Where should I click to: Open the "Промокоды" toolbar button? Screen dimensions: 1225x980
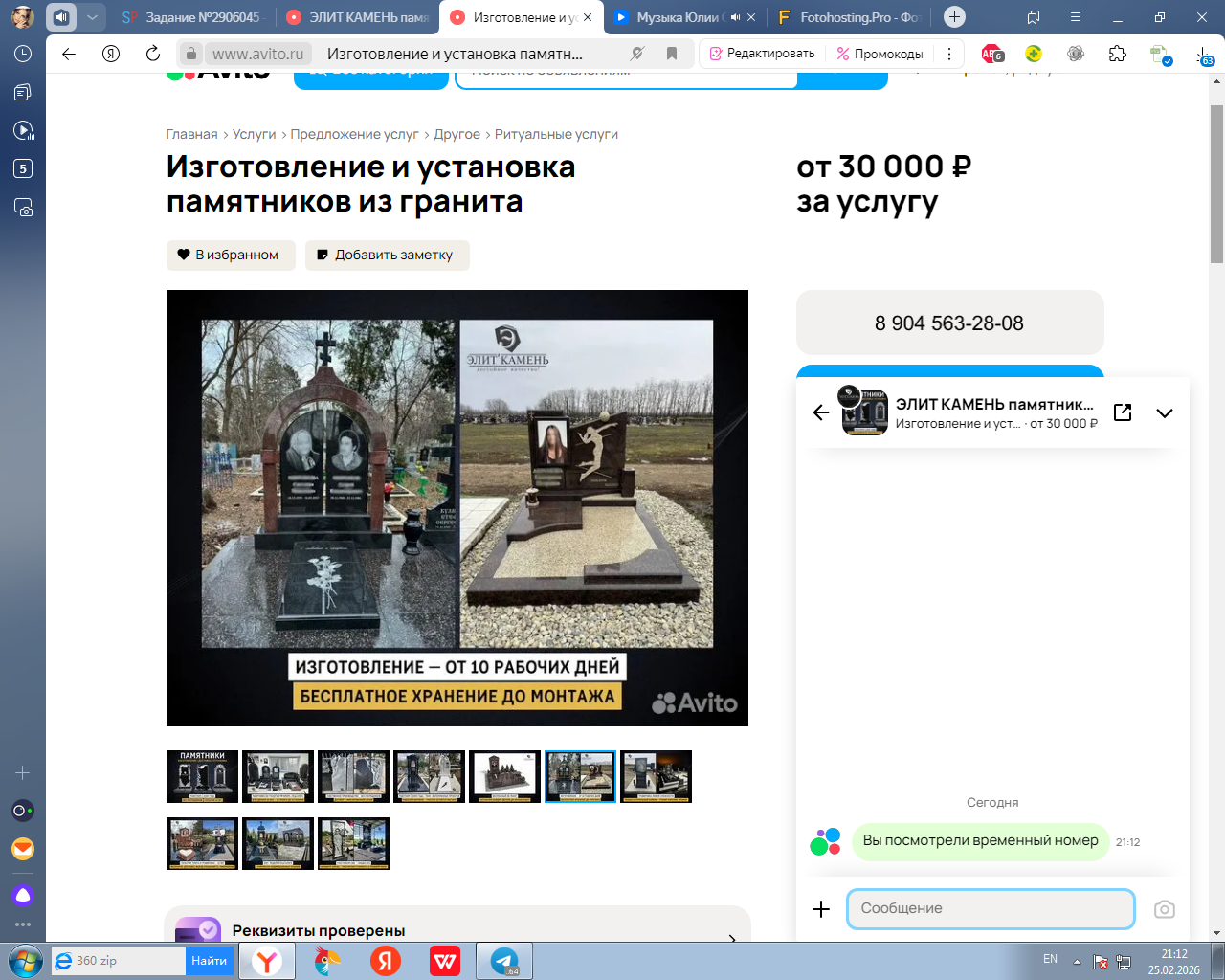[880, 54]
